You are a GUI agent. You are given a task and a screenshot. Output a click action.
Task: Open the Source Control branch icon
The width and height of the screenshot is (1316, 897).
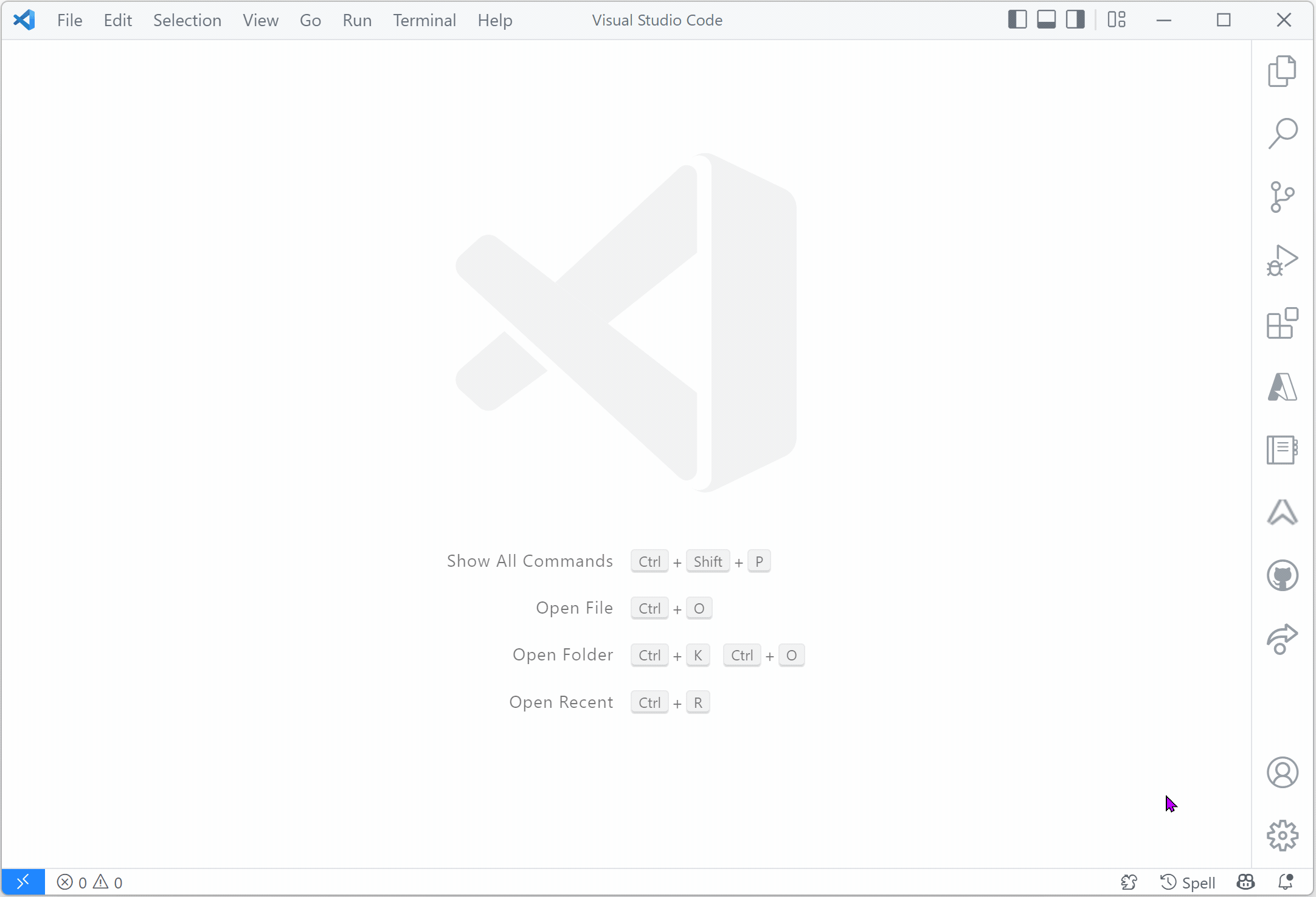(1282, 197)
